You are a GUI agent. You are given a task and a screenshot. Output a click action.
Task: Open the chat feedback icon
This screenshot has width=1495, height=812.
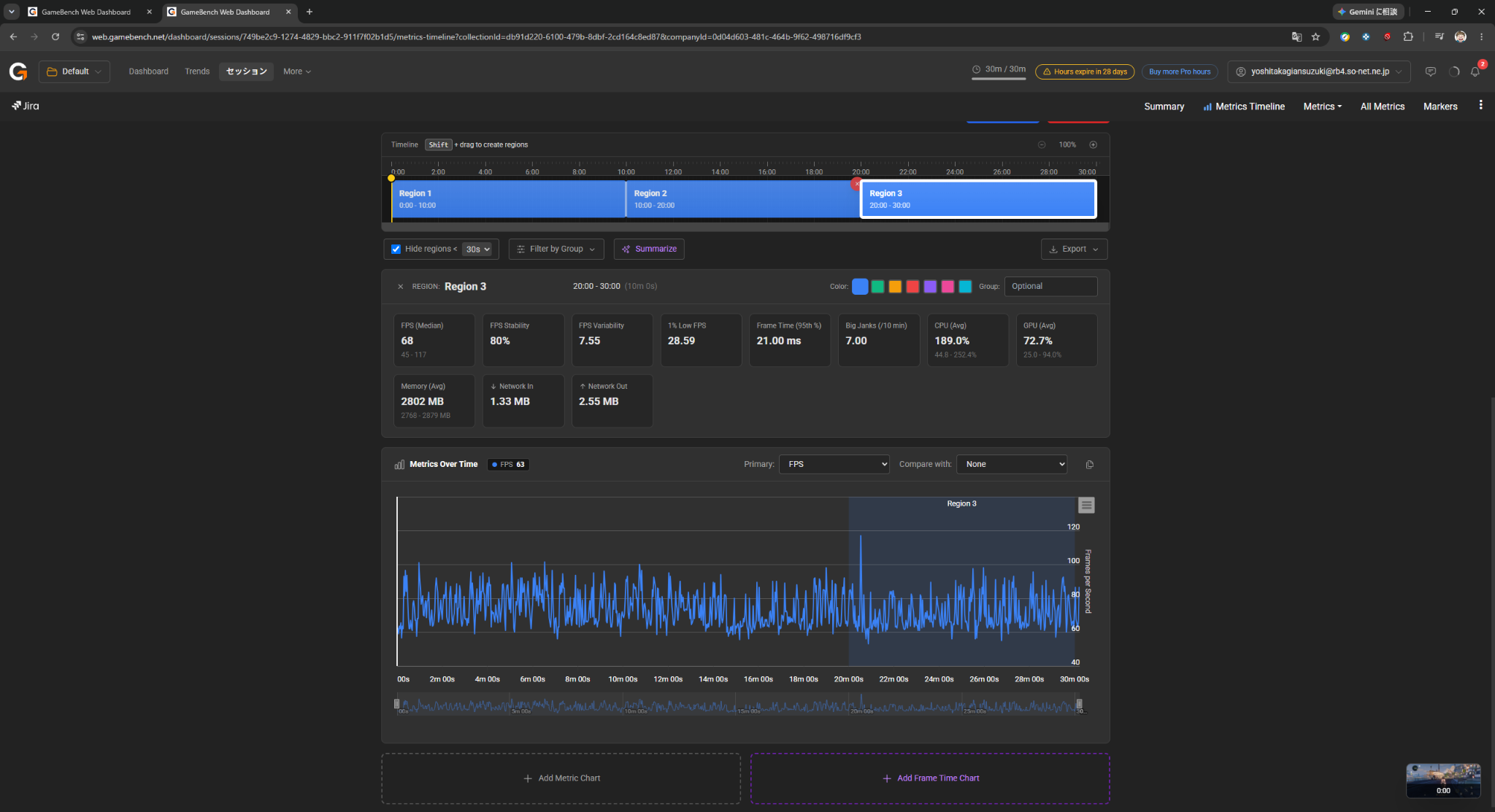pos(1430,71)
